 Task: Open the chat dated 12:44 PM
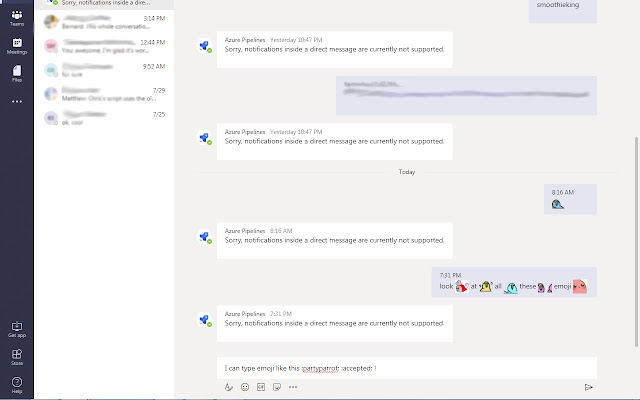click(x=104, y=46)
